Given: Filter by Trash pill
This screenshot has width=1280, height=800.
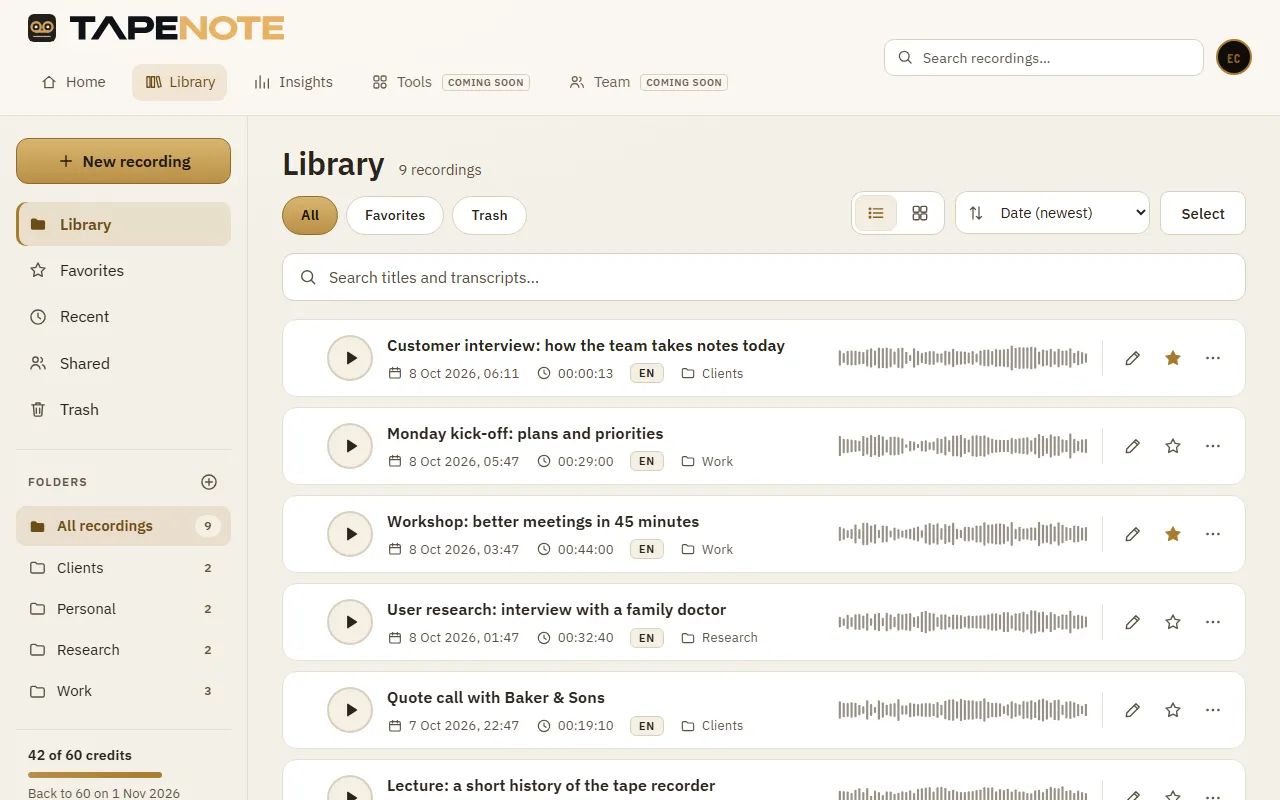Looking at the screenshot, I should tap(489, 215).
